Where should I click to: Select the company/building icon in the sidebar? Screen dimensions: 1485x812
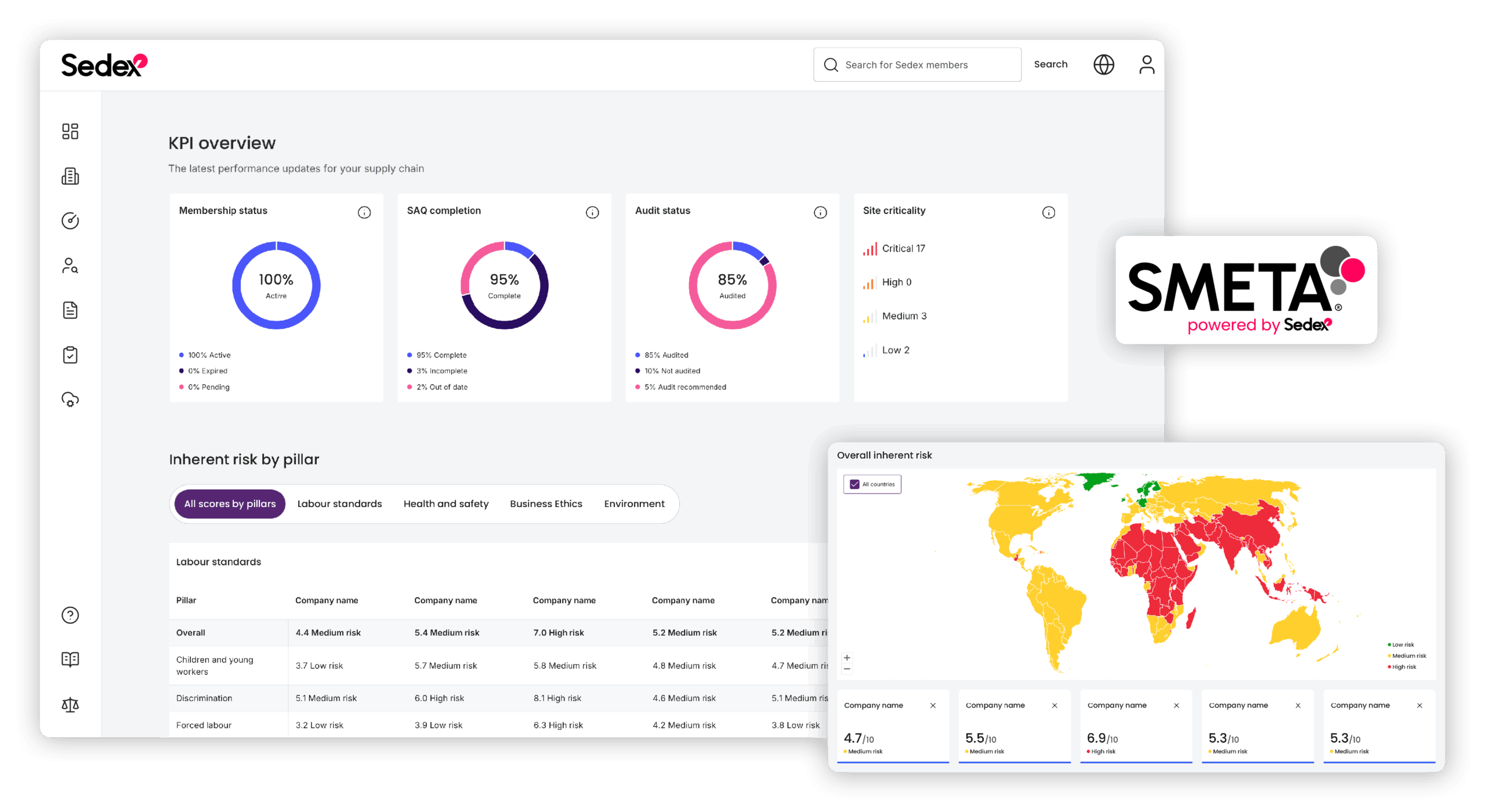70,176
